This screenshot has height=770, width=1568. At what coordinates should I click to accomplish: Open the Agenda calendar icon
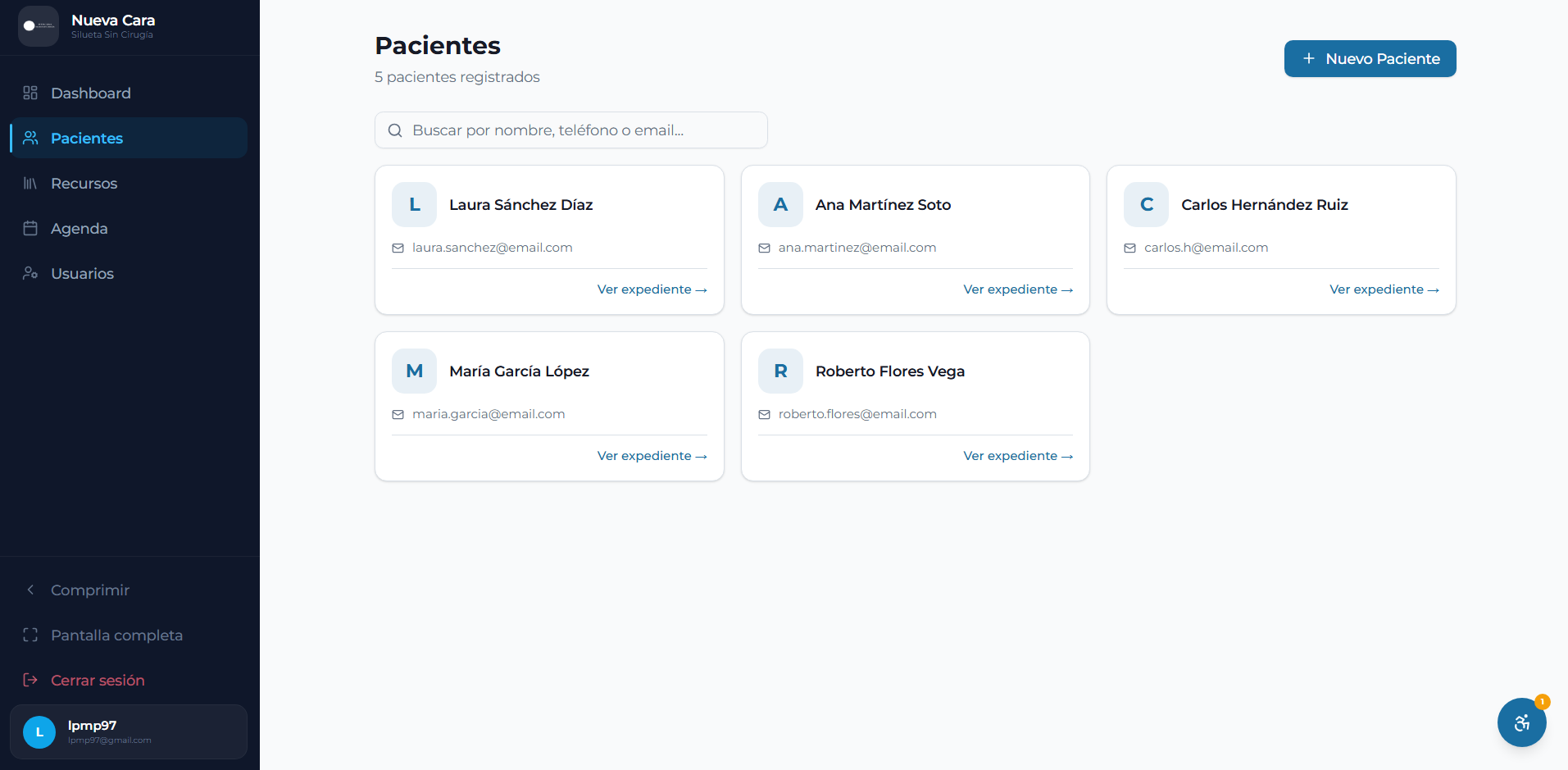30,228
